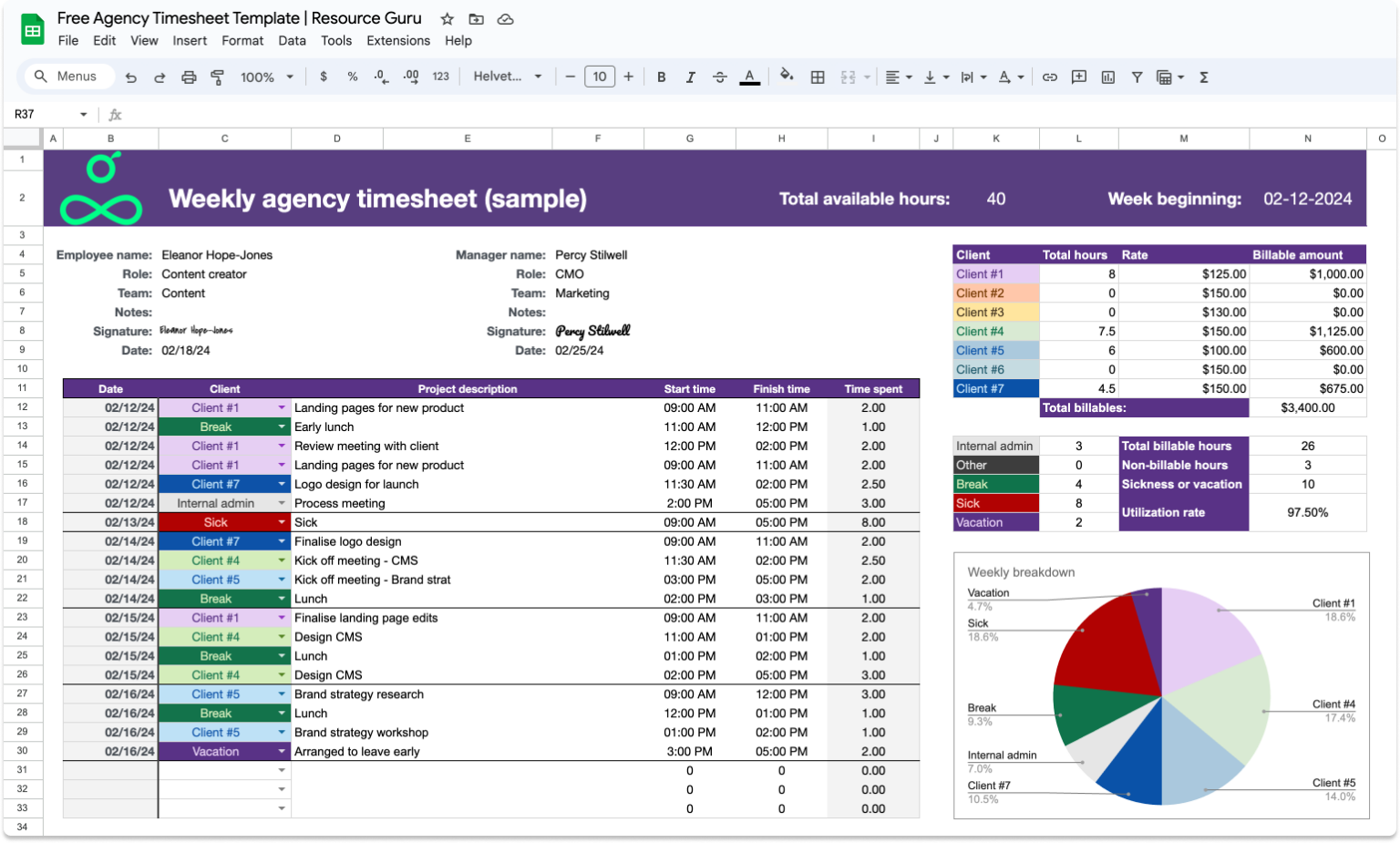Open the Helvetica font dropdown
Image resolution: width=1400 pixels, height=843 pixels.
[508, 77]
